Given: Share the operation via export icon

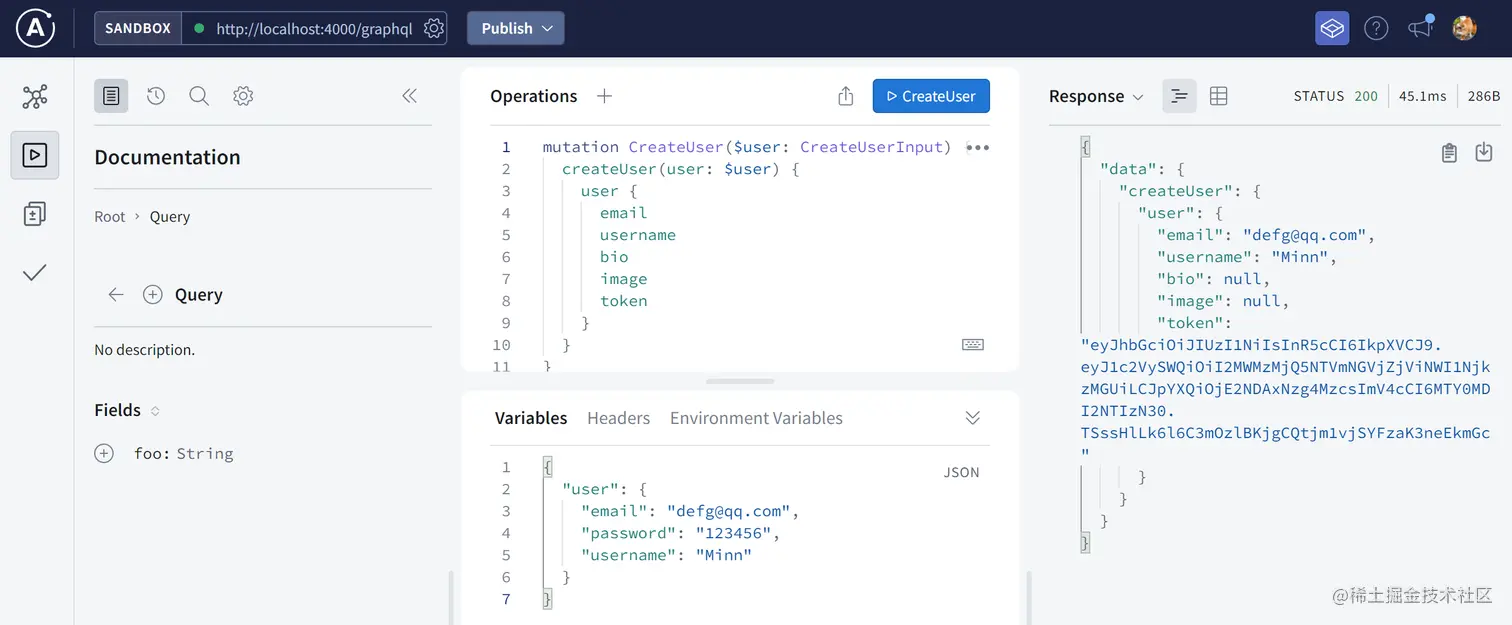Looking at the screenshot, I should (x=846, y=96).
